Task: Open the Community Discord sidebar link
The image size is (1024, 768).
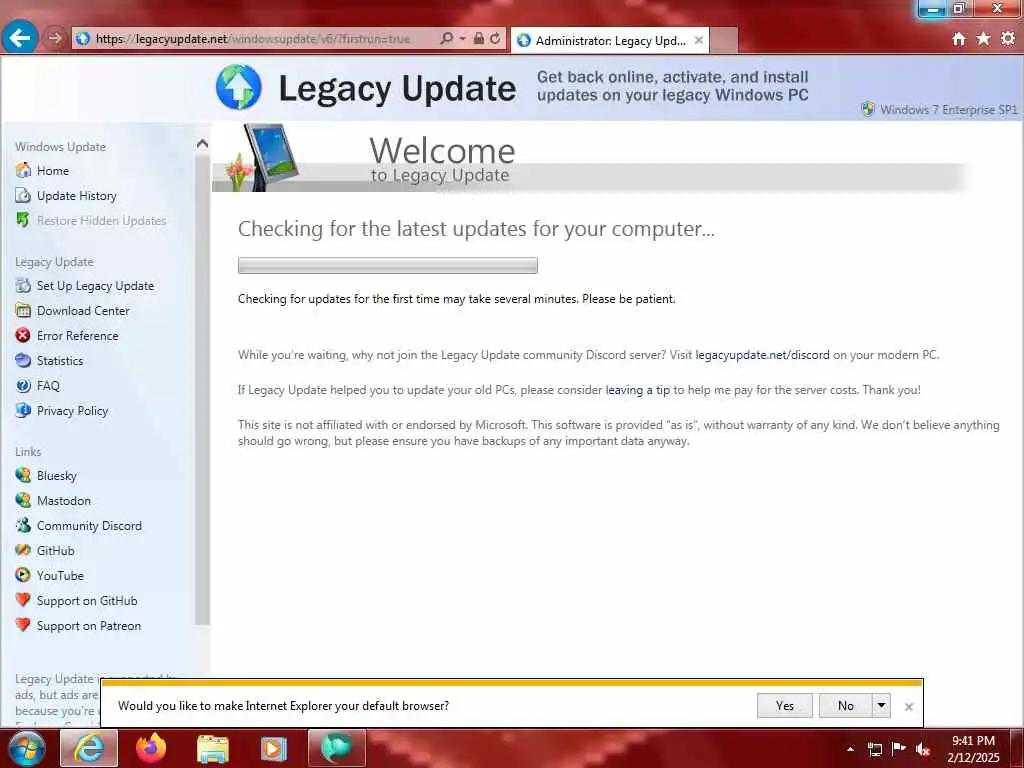Action: point(89,526)
